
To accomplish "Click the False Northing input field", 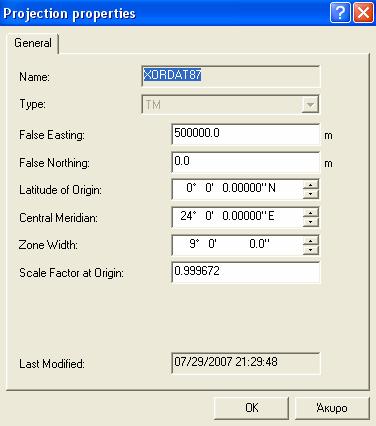I will coord(246,162).
